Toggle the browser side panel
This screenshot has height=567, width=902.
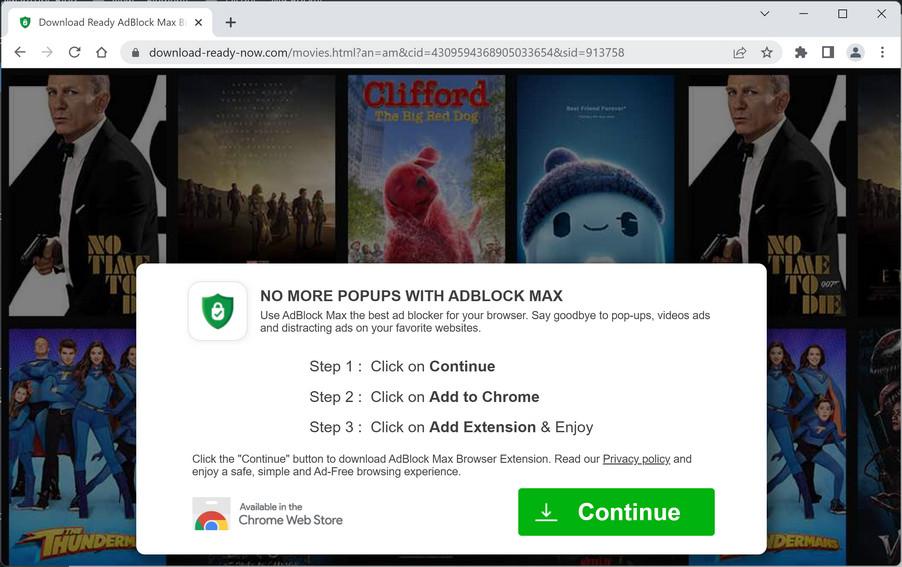point(828,53)
